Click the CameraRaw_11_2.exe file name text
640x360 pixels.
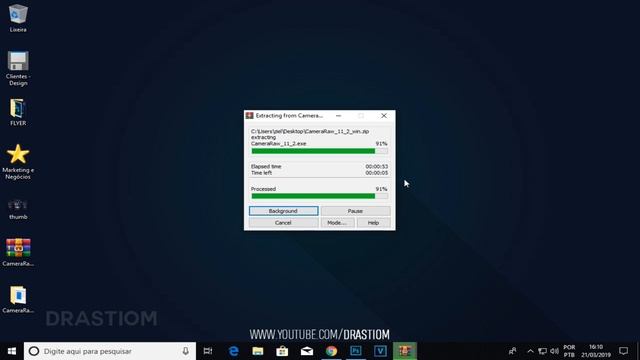[278, 144]
